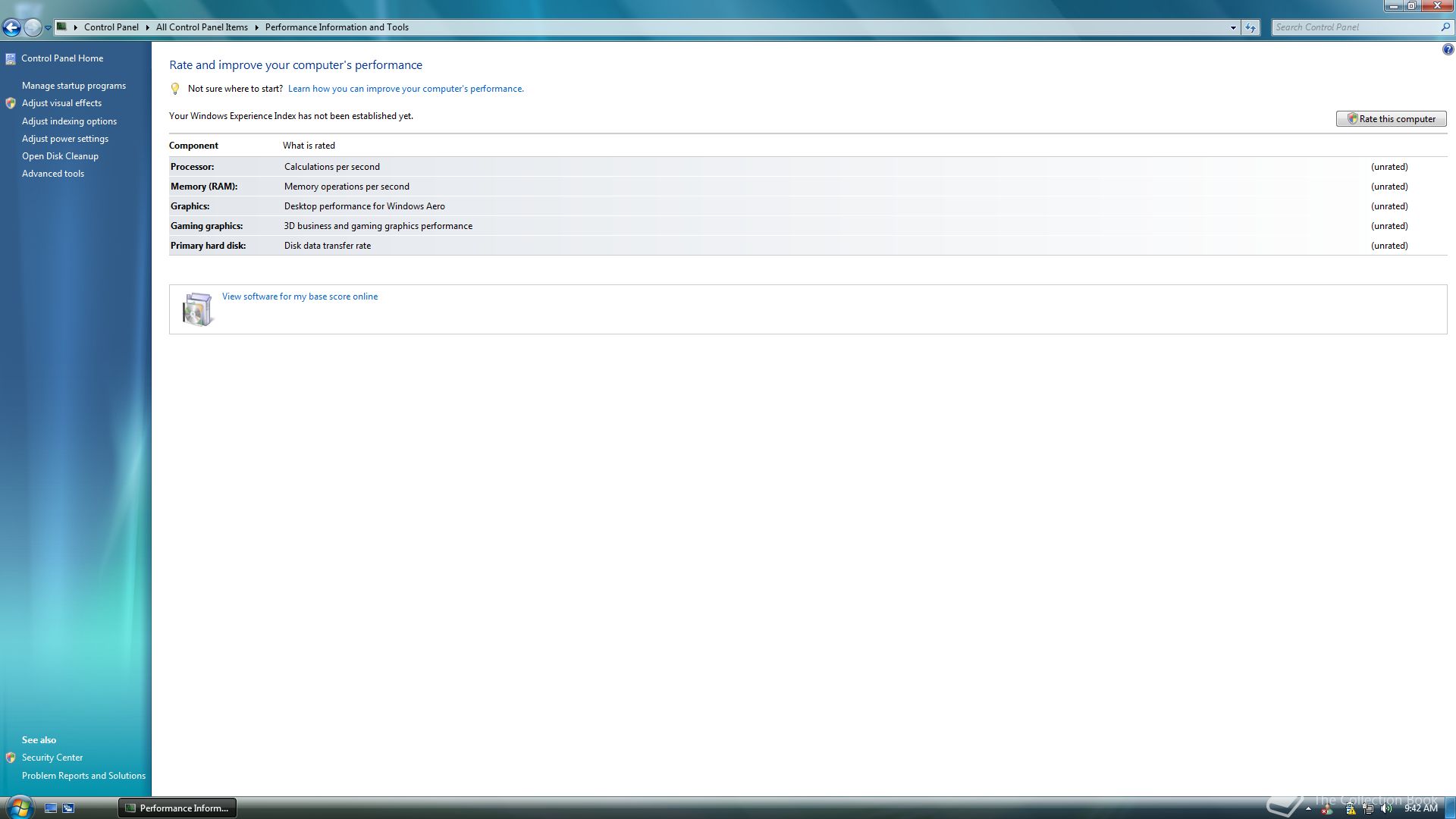Expand the arrow after the Control Panel breadcrumb

(147, 27)
